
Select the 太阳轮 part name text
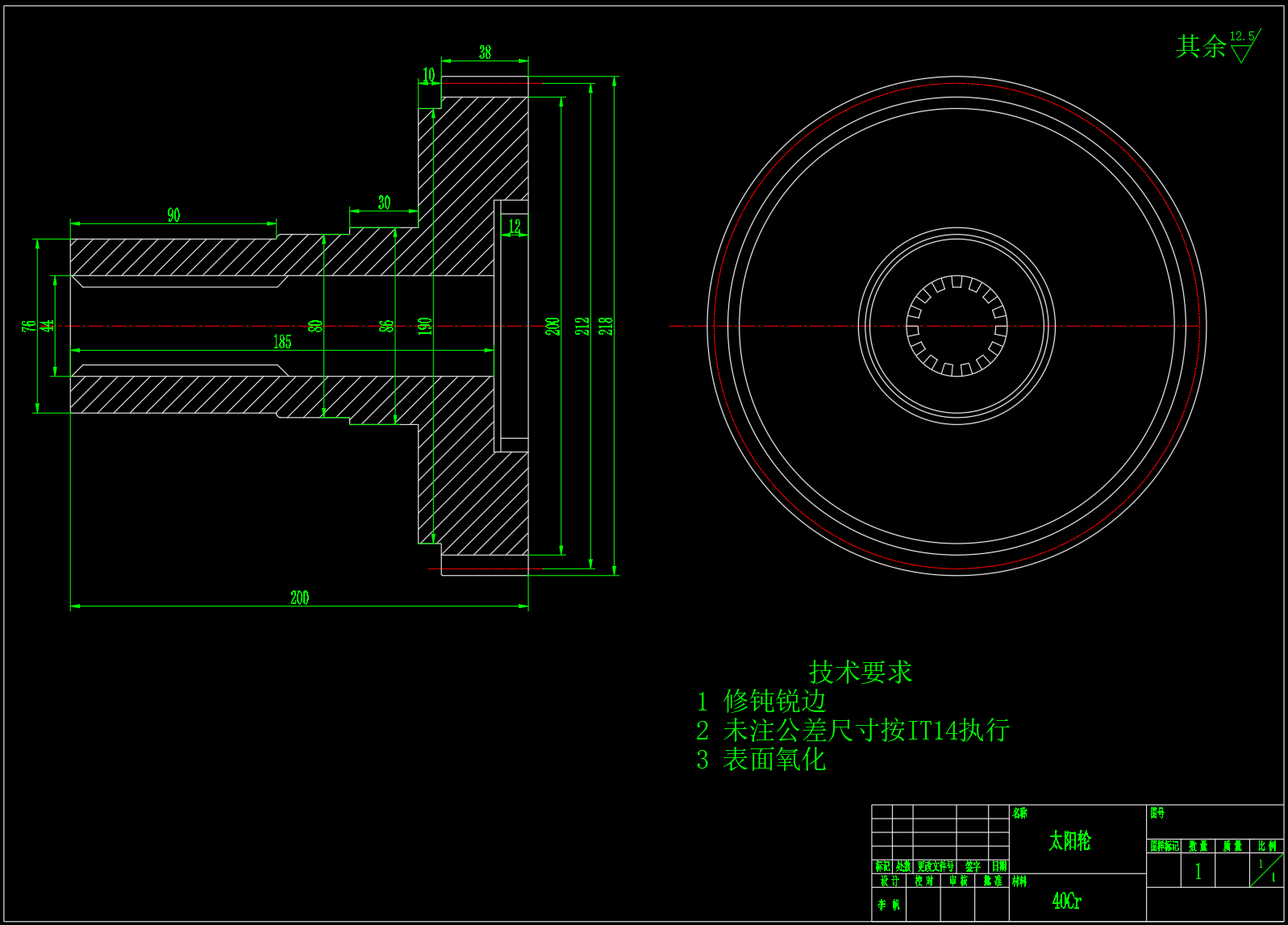1069,841
